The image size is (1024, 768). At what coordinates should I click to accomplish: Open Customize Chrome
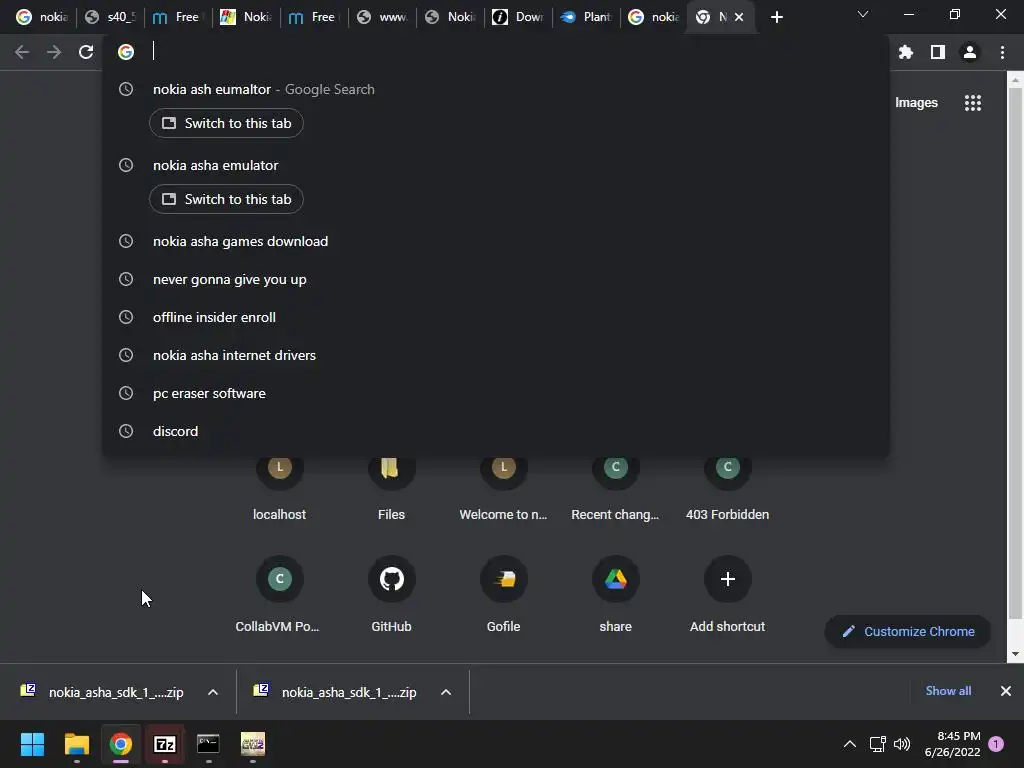pyautogui.click(x=908, y=632)
